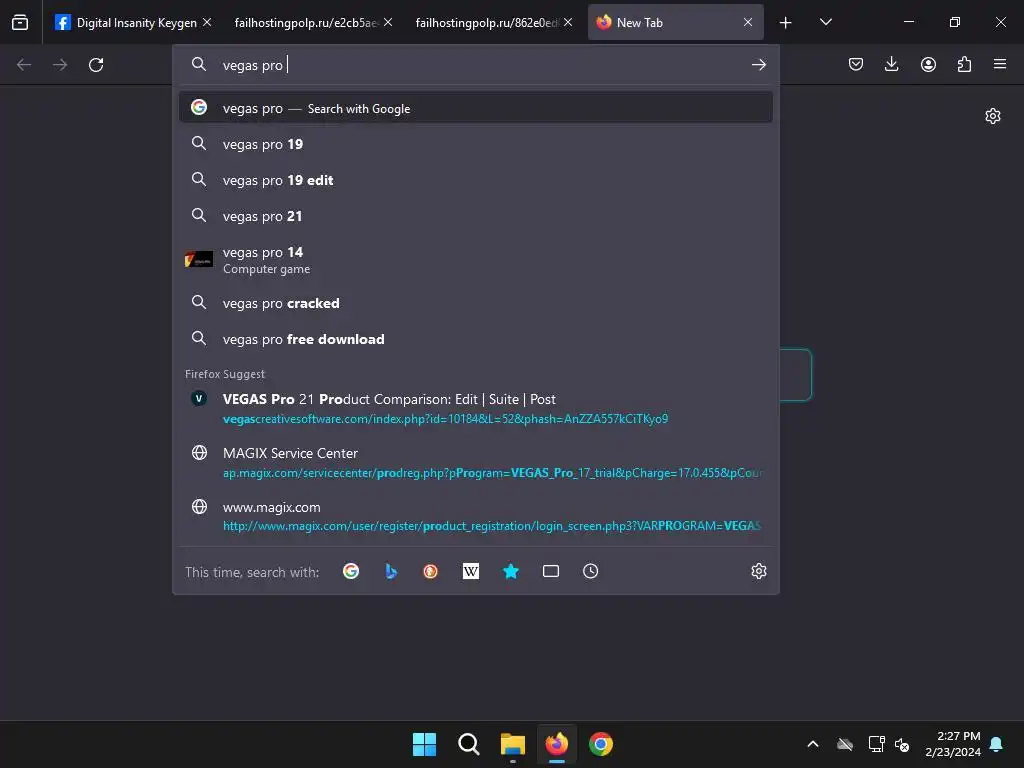
Task: Close the failhostingpolp.ru/862e0ed tab
Action: pos(568,22)
